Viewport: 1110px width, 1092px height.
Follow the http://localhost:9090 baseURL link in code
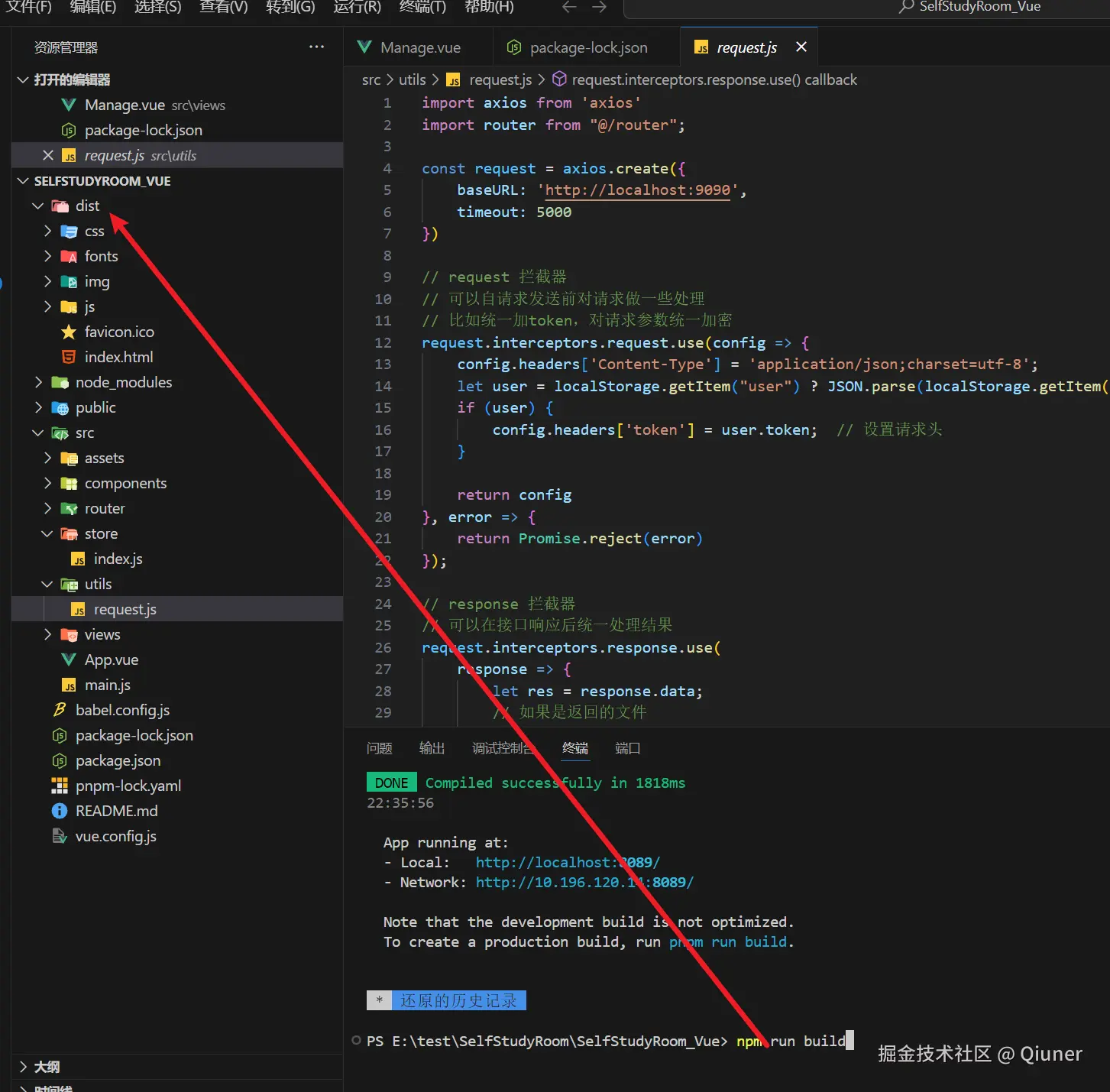click(637, 190)
